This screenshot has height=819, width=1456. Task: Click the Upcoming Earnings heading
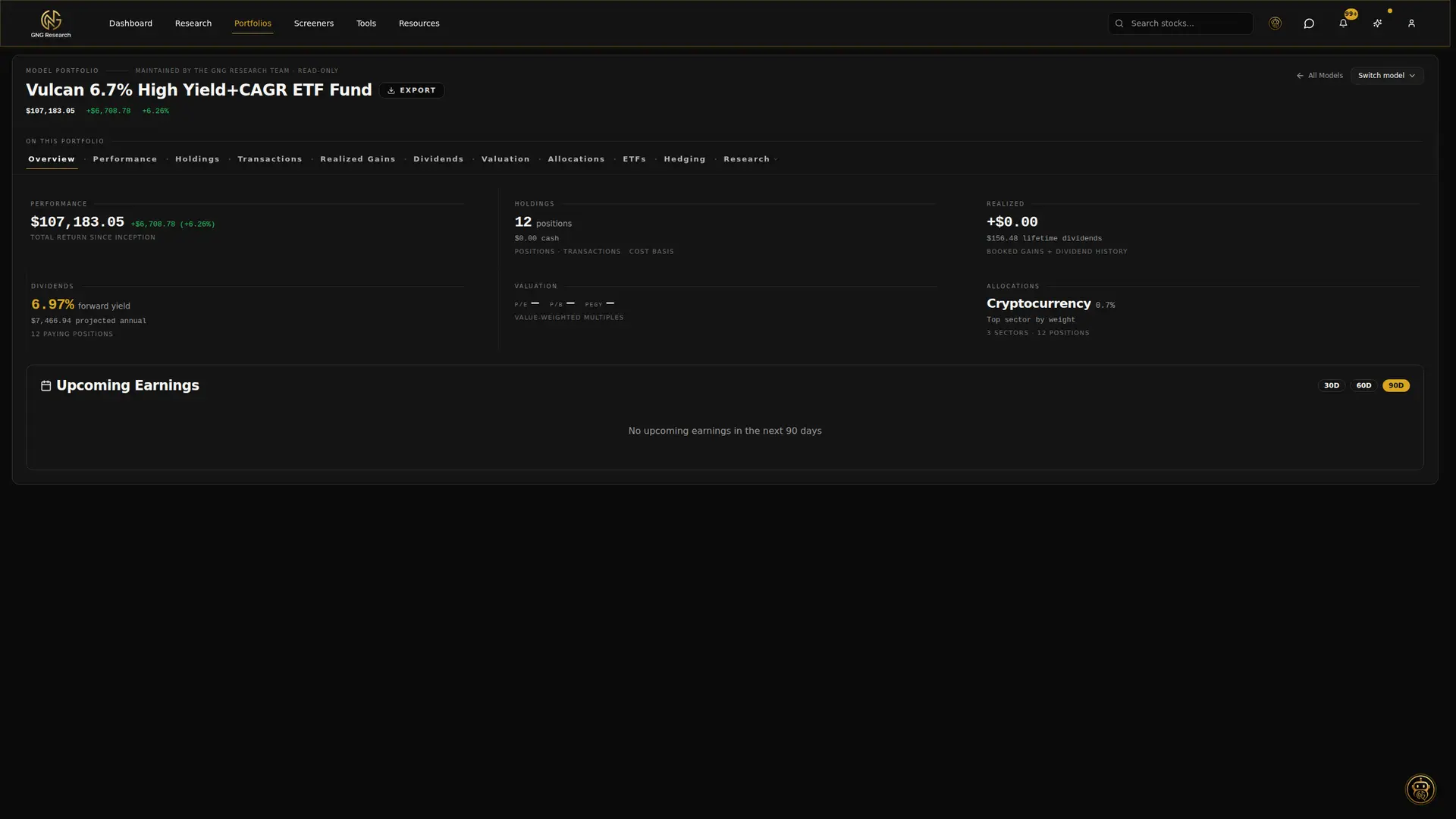pos(127,386)
